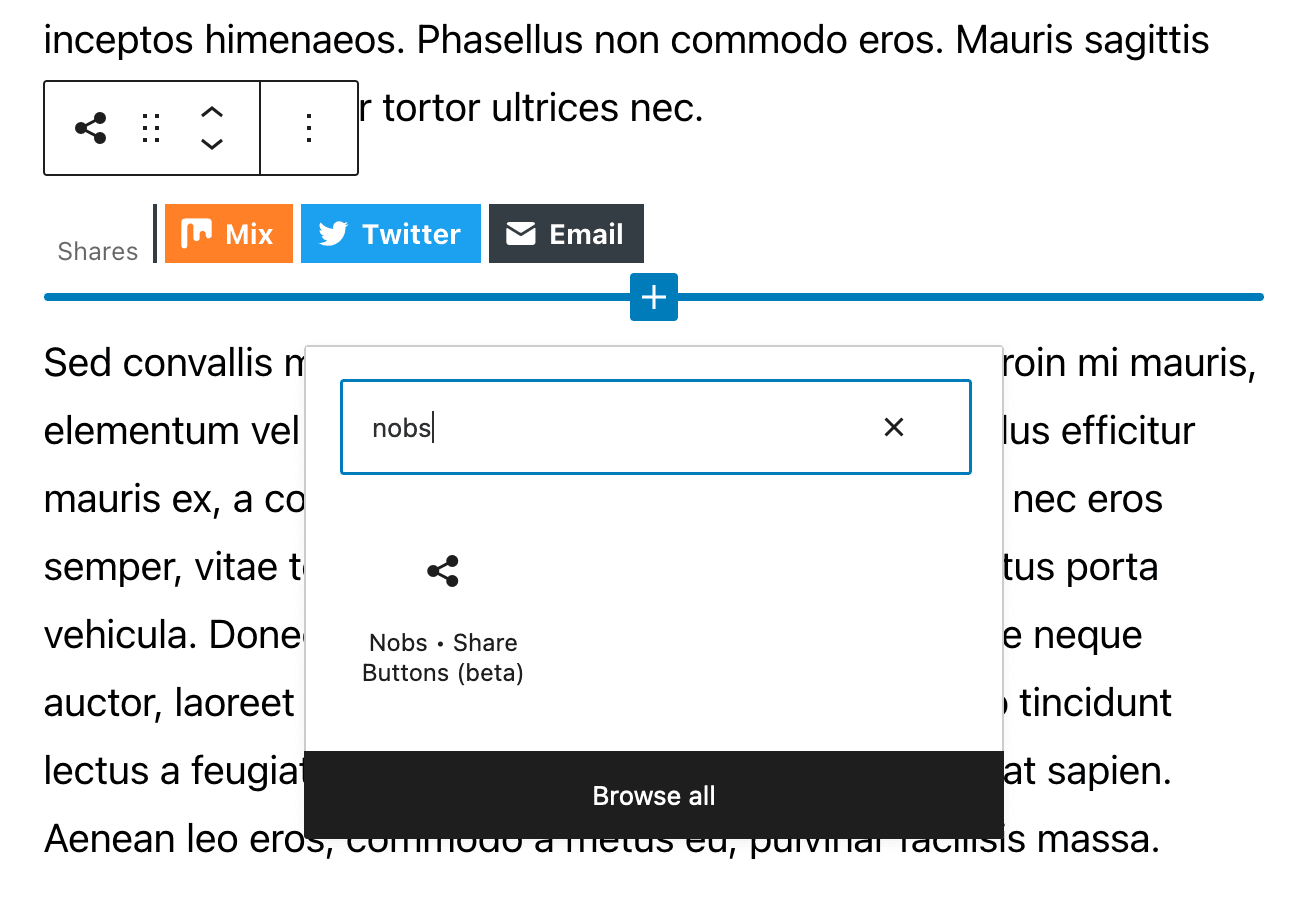Move the share block up with the arrow

[212, 112]
